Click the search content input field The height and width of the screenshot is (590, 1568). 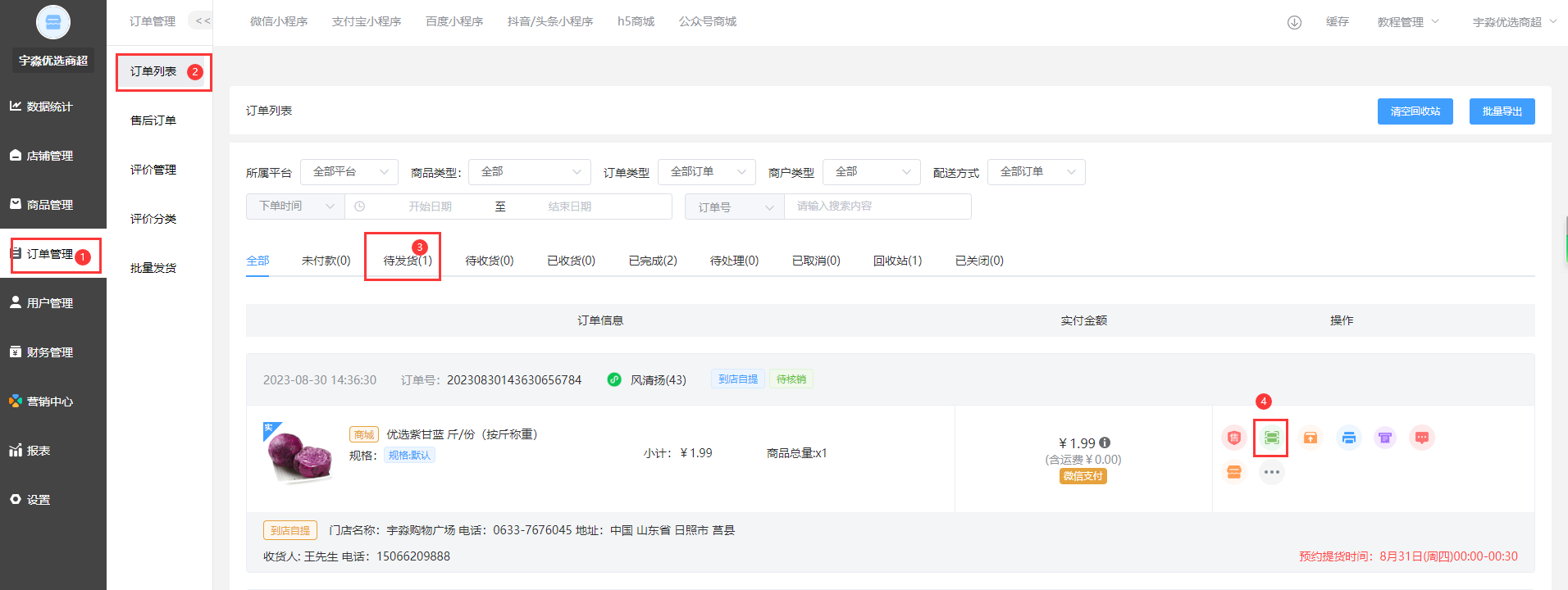coord(877,206)
